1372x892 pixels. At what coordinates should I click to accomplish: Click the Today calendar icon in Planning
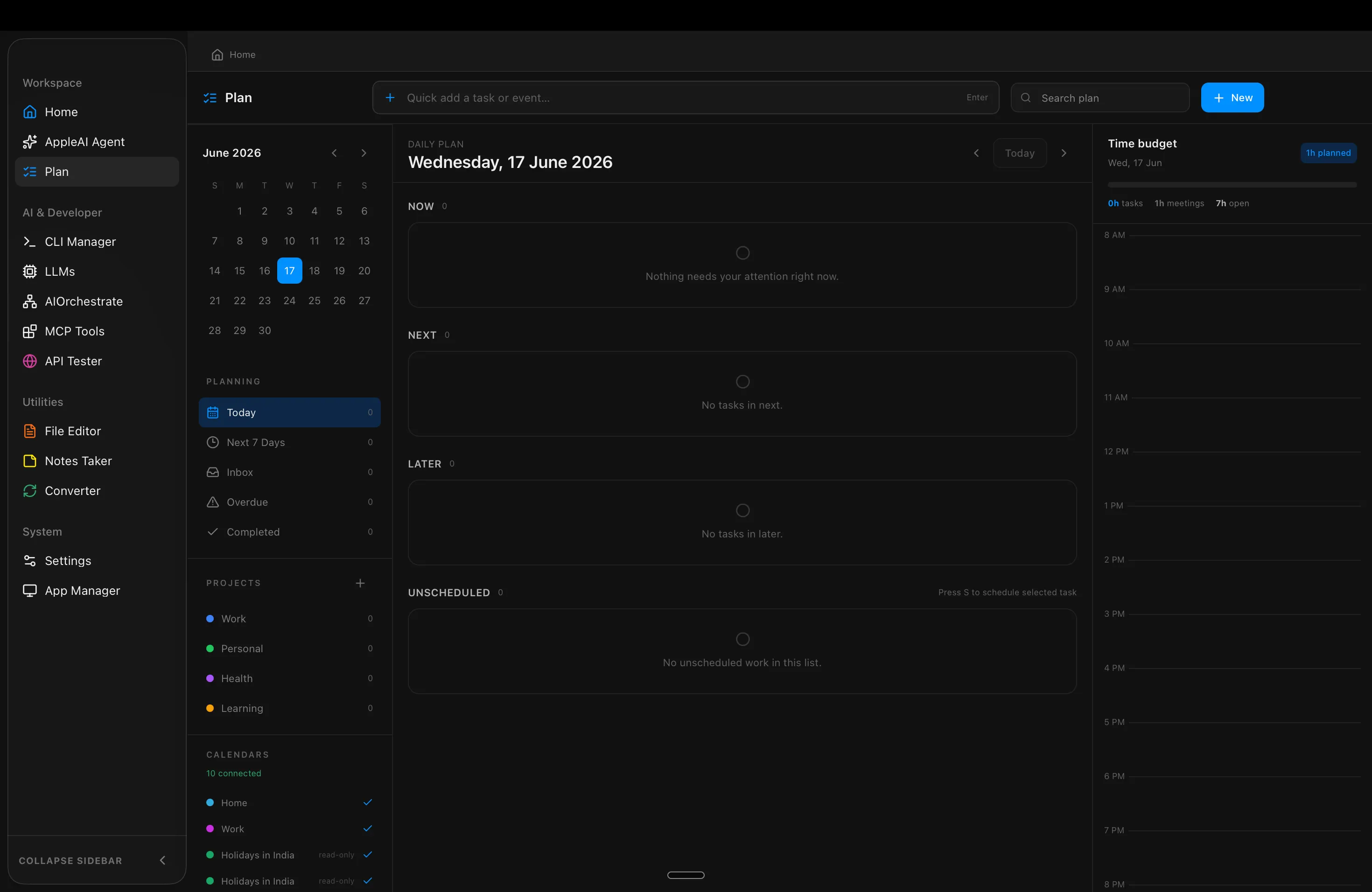point(213,412)
